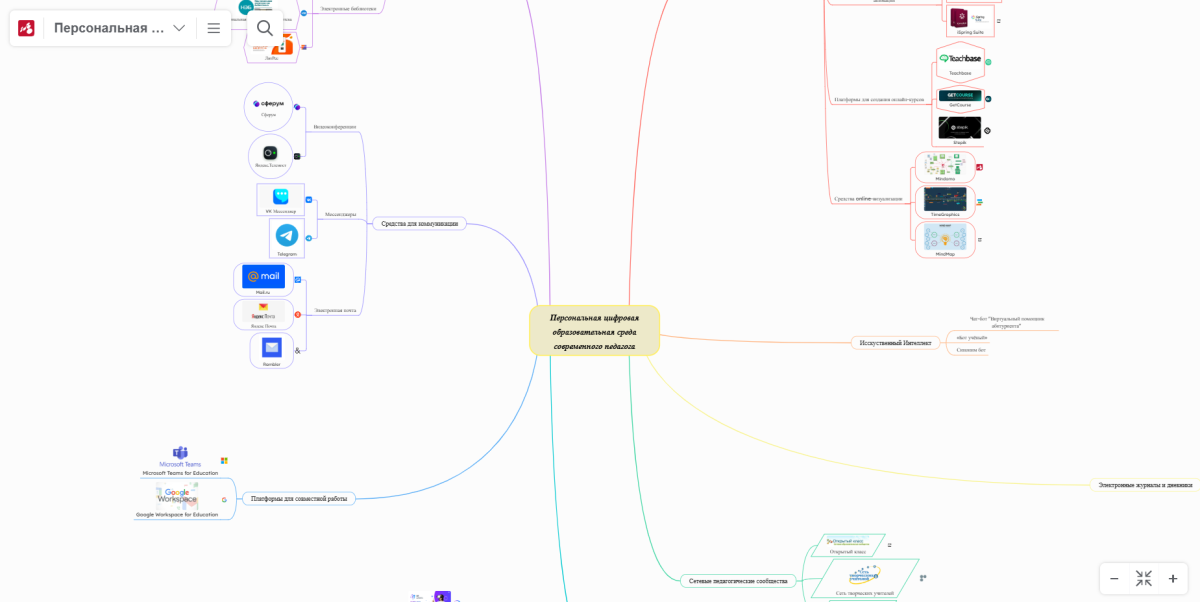Select the Сферум videoconference icon

267,103
